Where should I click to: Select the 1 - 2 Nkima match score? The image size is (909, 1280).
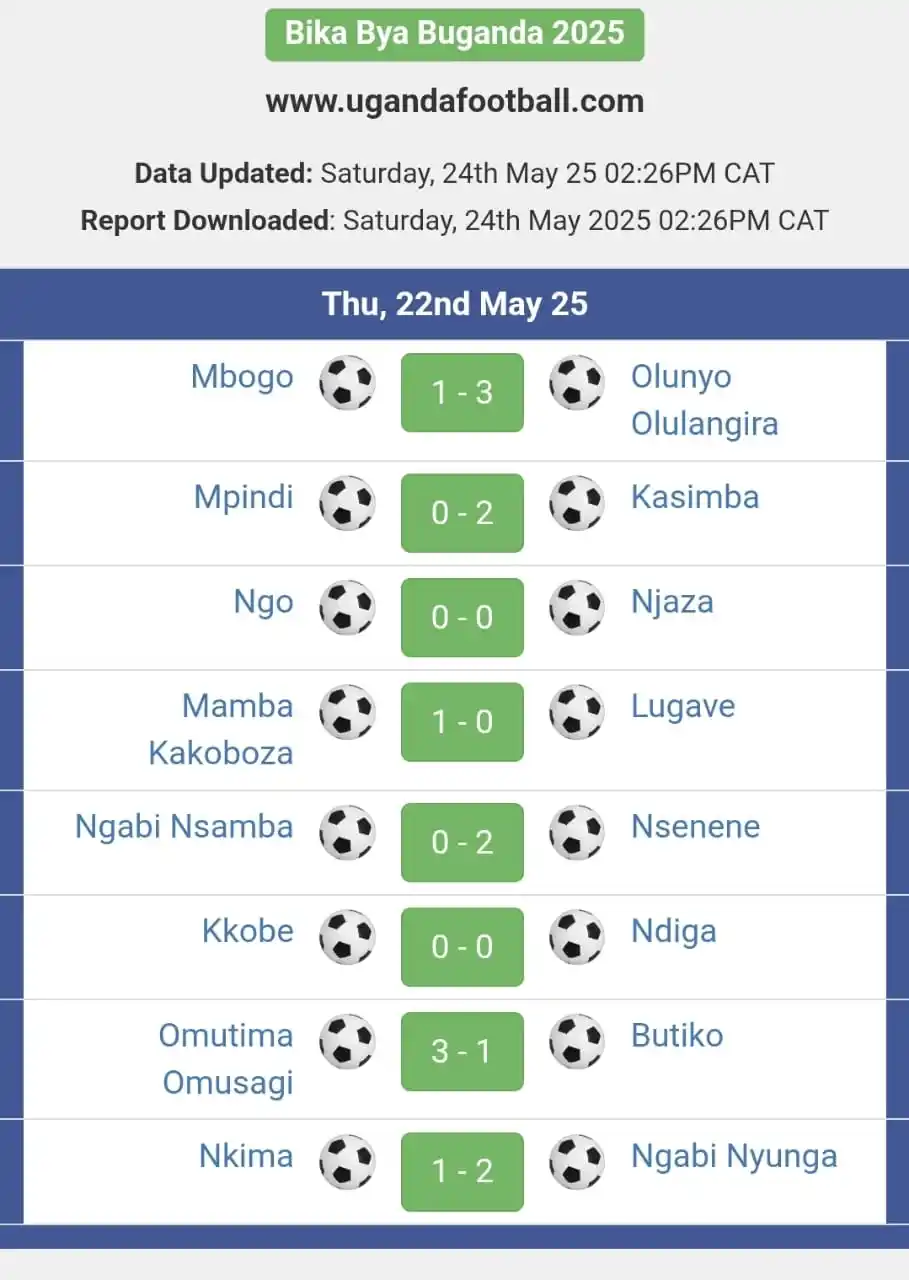(462, 1171)
